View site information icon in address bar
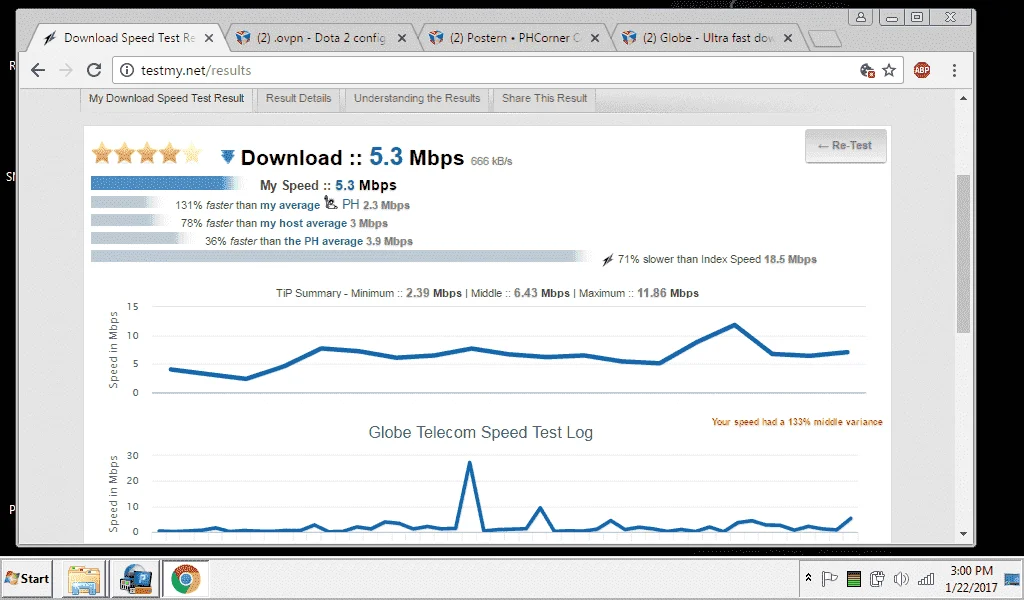 127,71
